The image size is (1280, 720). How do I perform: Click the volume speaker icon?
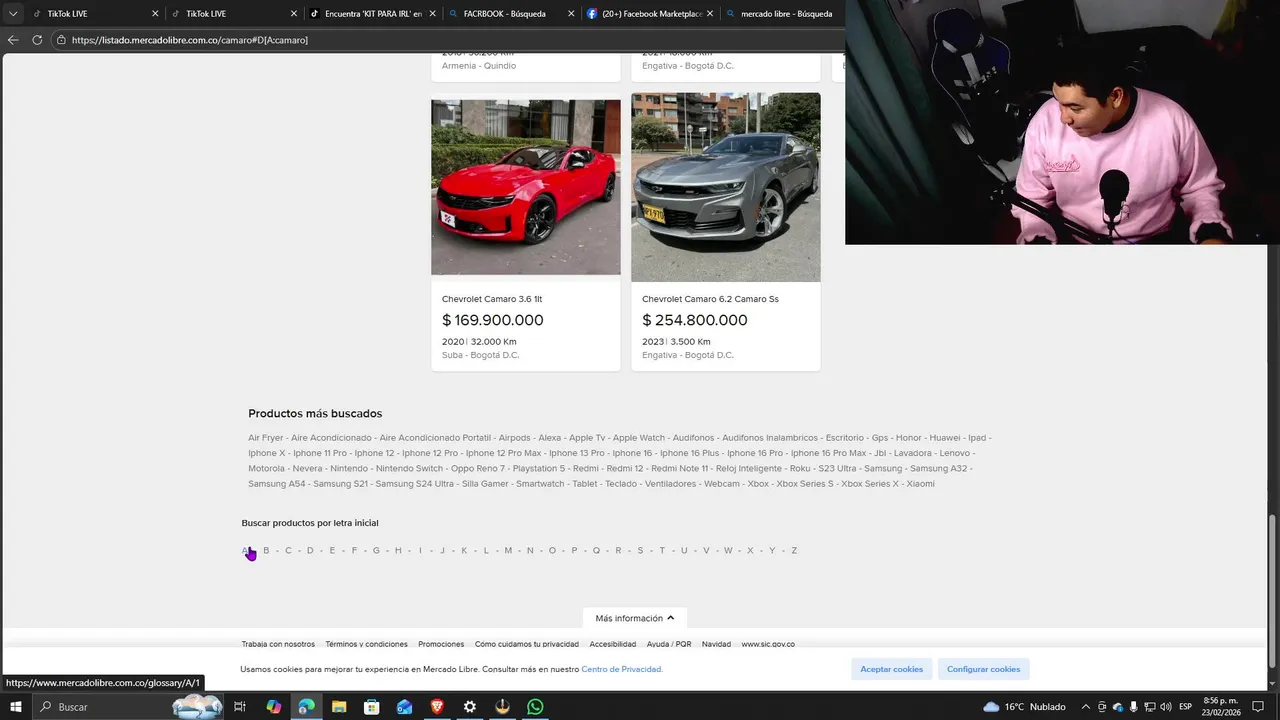tap(1166, 707)
